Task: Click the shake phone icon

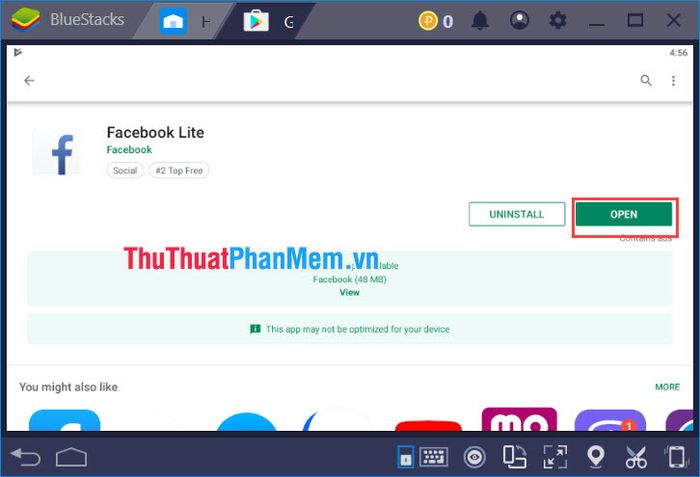Action: (x=676, y=457)
